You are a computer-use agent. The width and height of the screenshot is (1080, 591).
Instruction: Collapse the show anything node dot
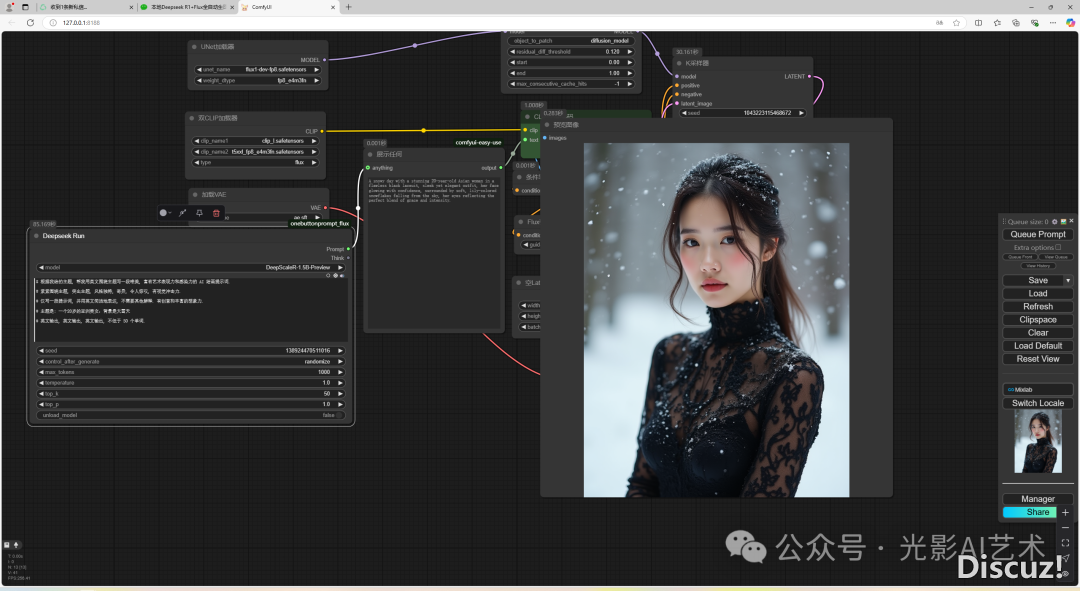(x=370, y=154)
